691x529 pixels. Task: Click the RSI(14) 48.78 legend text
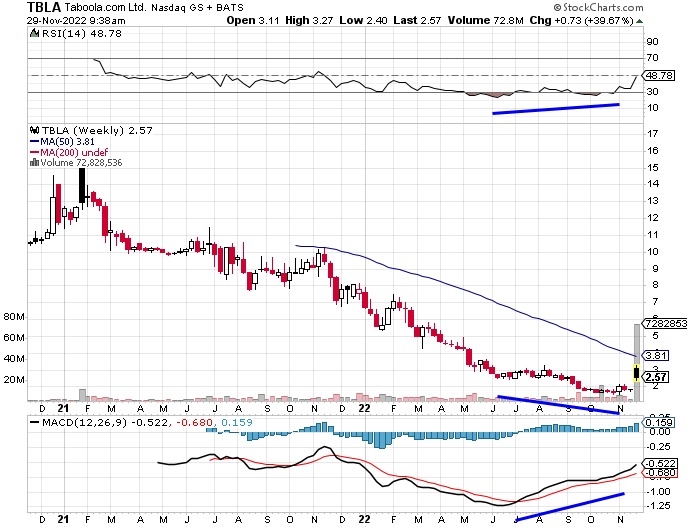pyautogui.click(x=82, y=34)
